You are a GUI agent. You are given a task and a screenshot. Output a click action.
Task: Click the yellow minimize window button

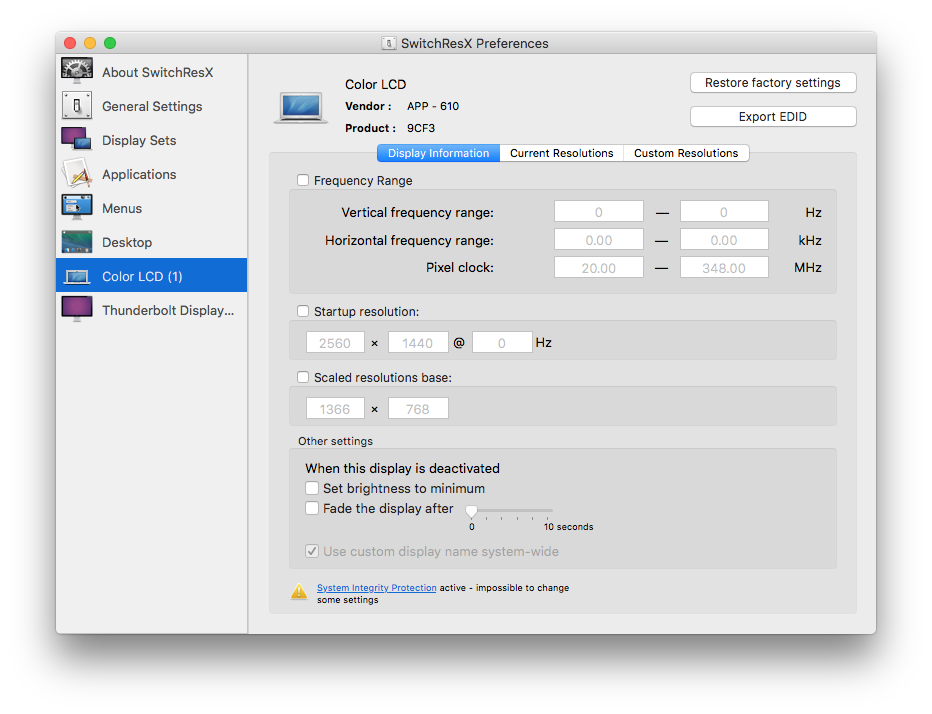point(90,43)
